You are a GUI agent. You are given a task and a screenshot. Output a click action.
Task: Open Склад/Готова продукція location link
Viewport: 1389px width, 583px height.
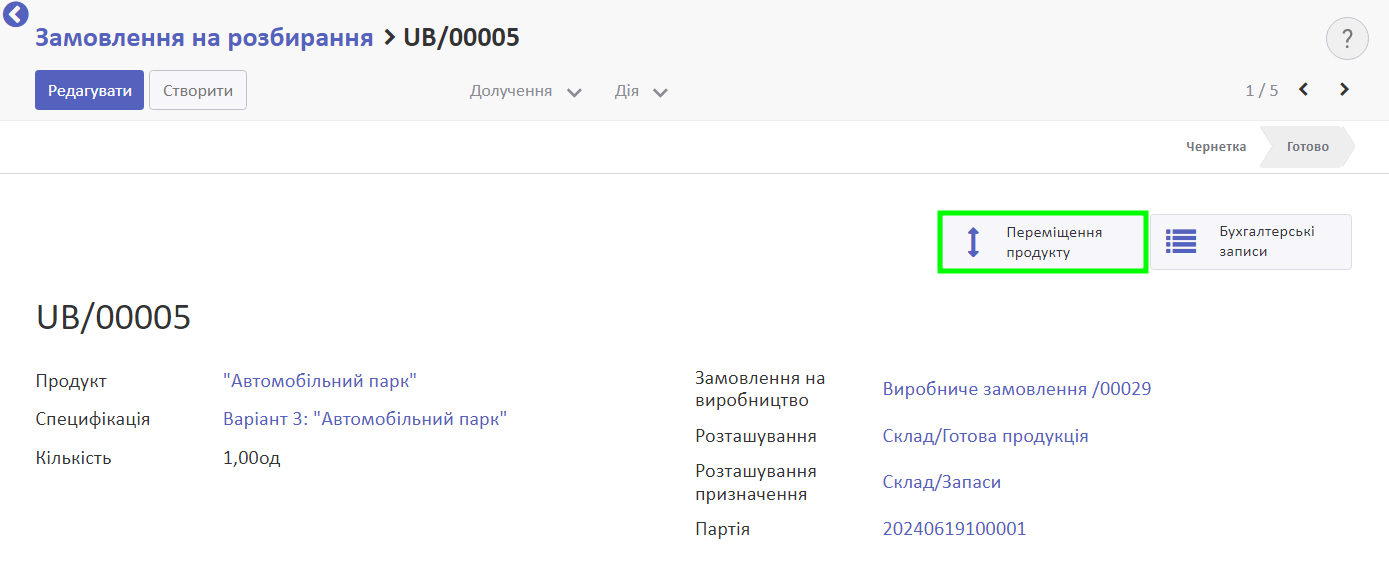tap(986, 436)
